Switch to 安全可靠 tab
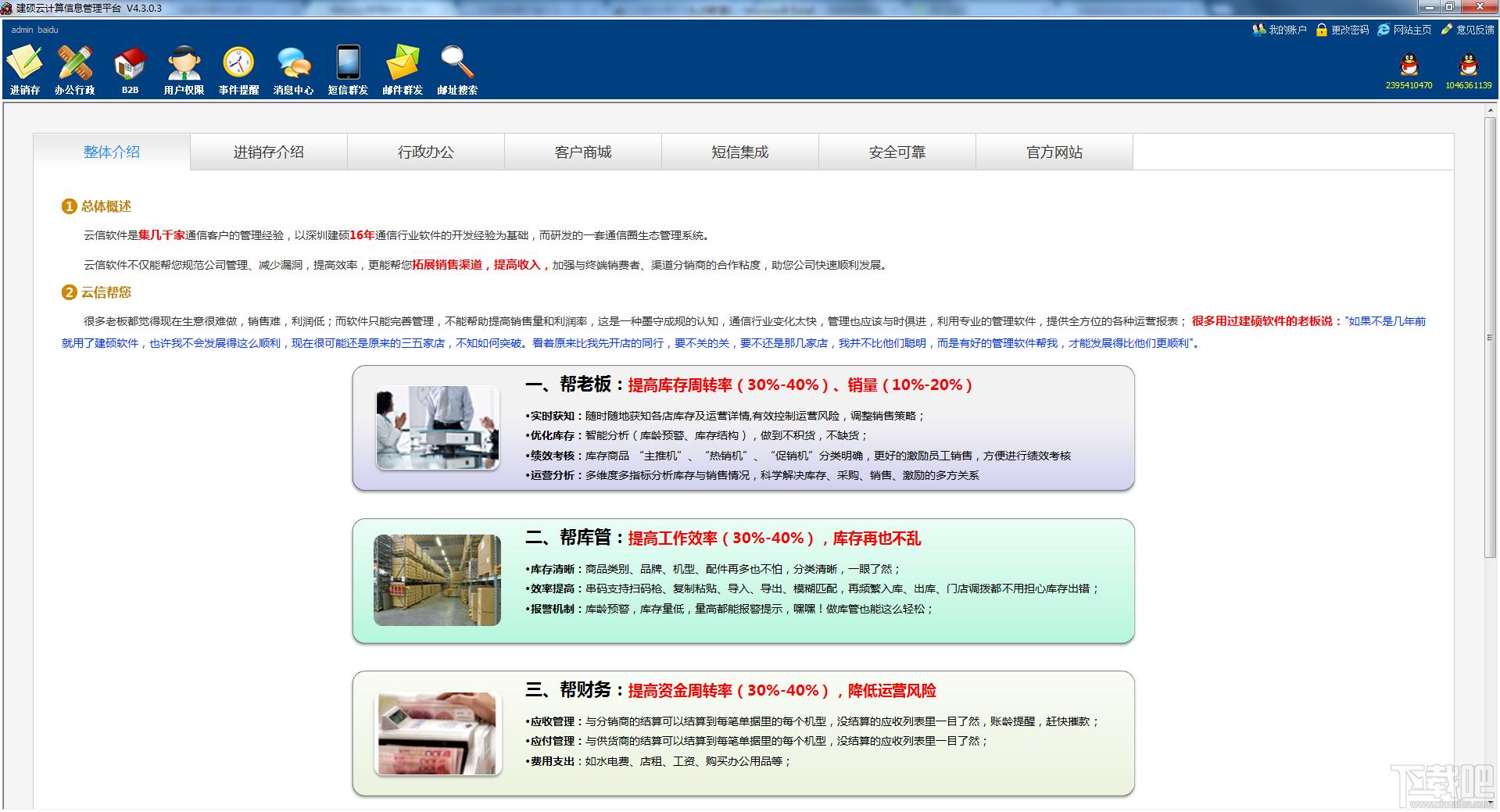Viewport: 1500px width, 812px height. pyautogui.click(x=897, y=152)
